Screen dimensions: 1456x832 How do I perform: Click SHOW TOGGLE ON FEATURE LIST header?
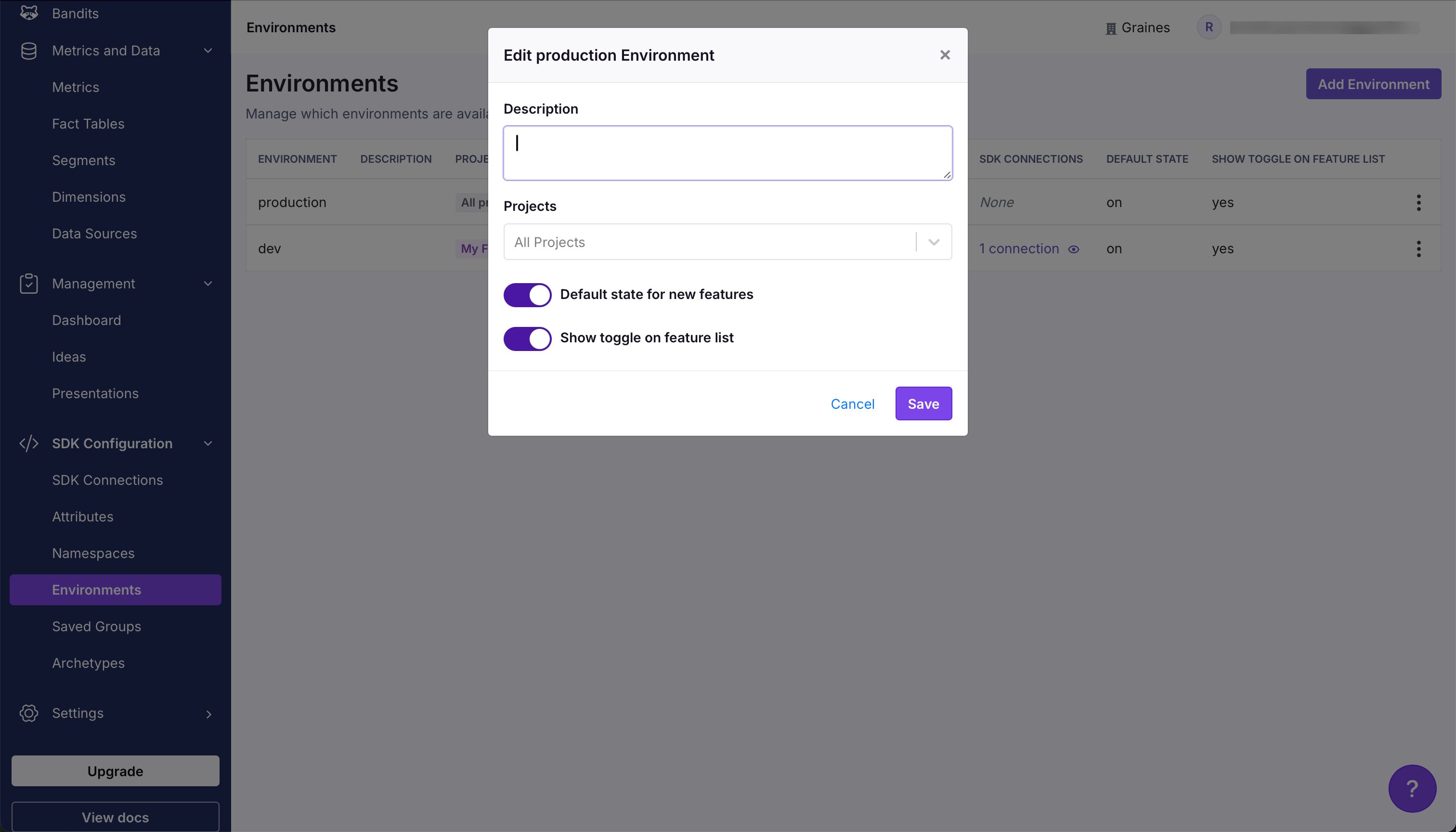(1298, 159)
